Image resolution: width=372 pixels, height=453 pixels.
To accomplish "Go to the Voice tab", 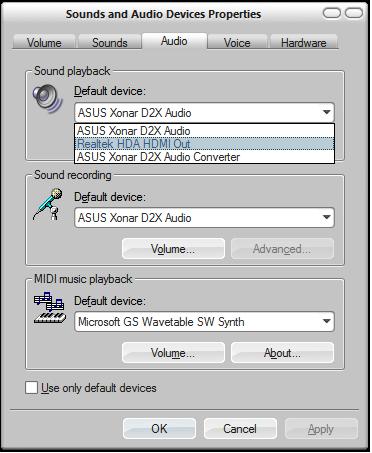I will (x=237, y=43).
